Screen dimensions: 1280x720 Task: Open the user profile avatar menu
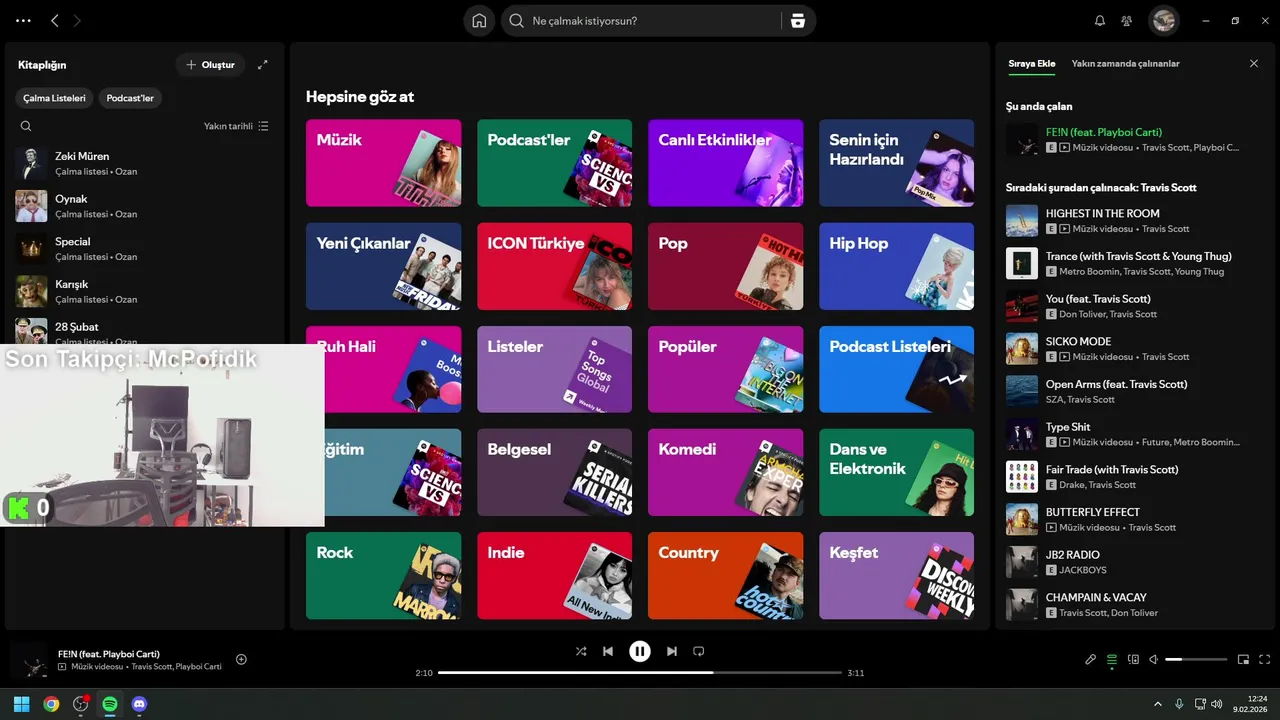[x=1163, y=20]
